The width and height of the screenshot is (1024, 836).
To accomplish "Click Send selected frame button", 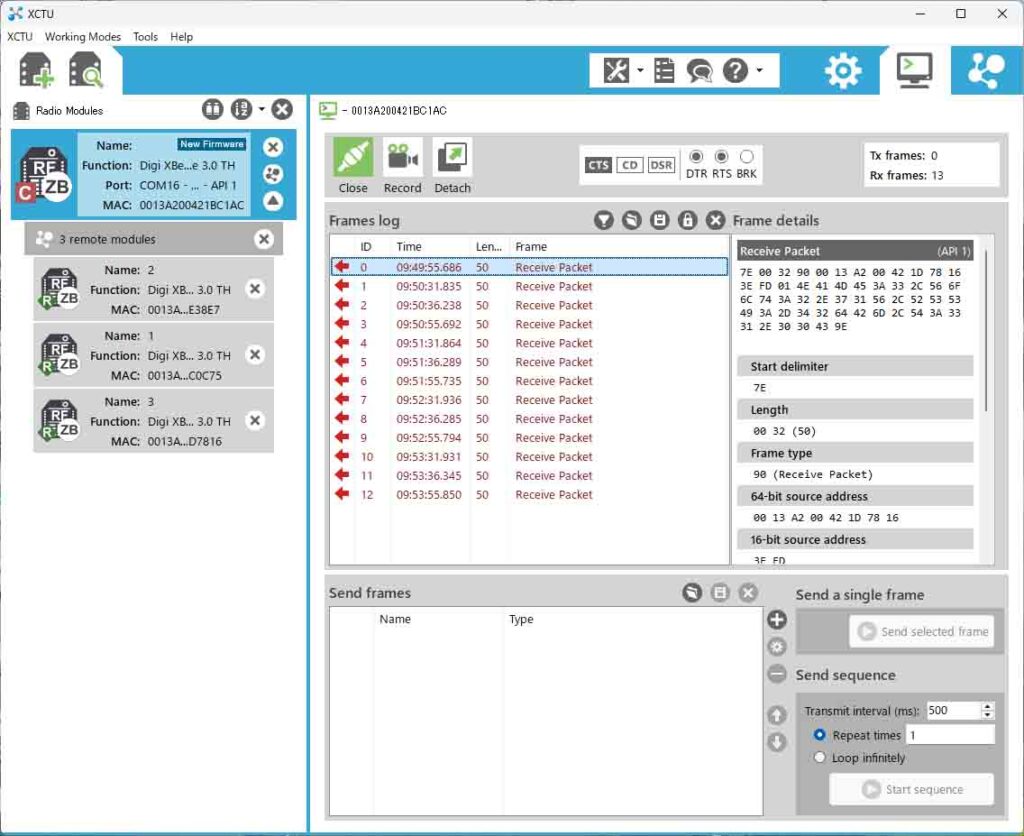I will (x=921, y=632).
